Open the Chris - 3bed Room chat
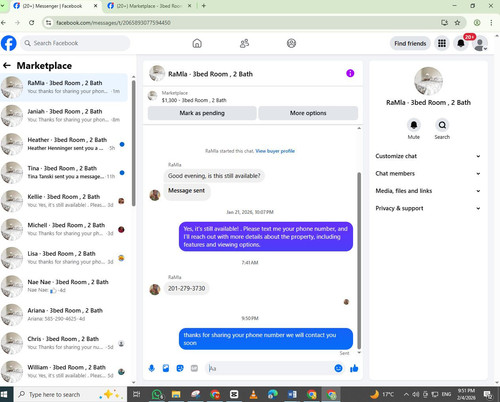The image size is (500, 402). click(64, 343)
